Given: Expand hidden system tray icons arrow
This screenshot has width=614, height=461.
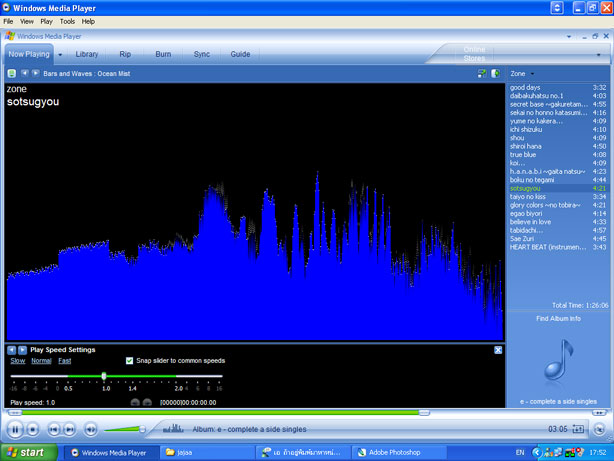Looking at the screenshot, I should pyautogui.click(x=536, y=452).
